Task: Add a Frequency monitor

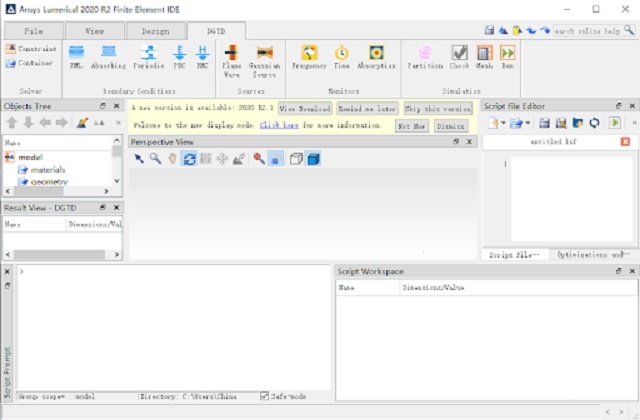Action: tap(309, 56)
